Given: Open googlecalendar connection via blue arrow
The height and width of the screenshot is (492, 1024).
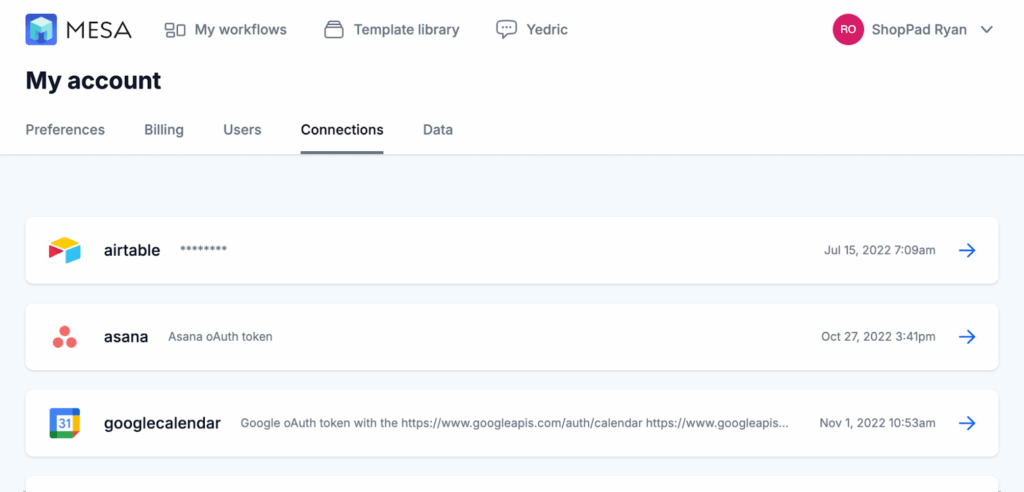Looking at the screenshot, I should point(967,423).
